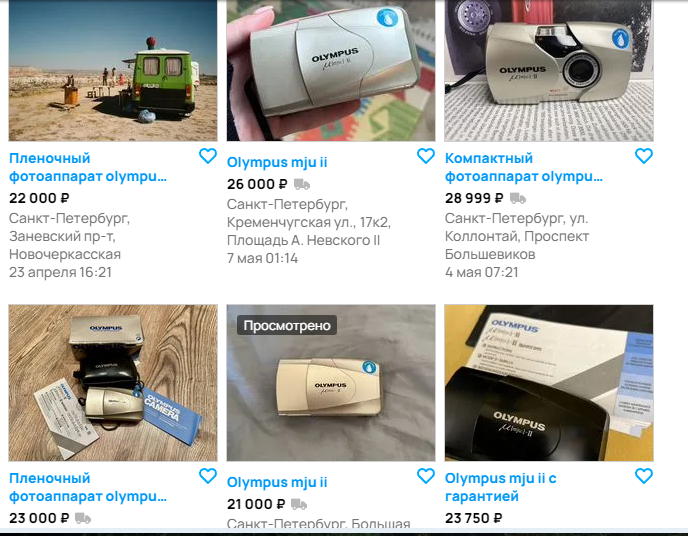Open the hand-held Olympus camera photo

pos(331,70)
